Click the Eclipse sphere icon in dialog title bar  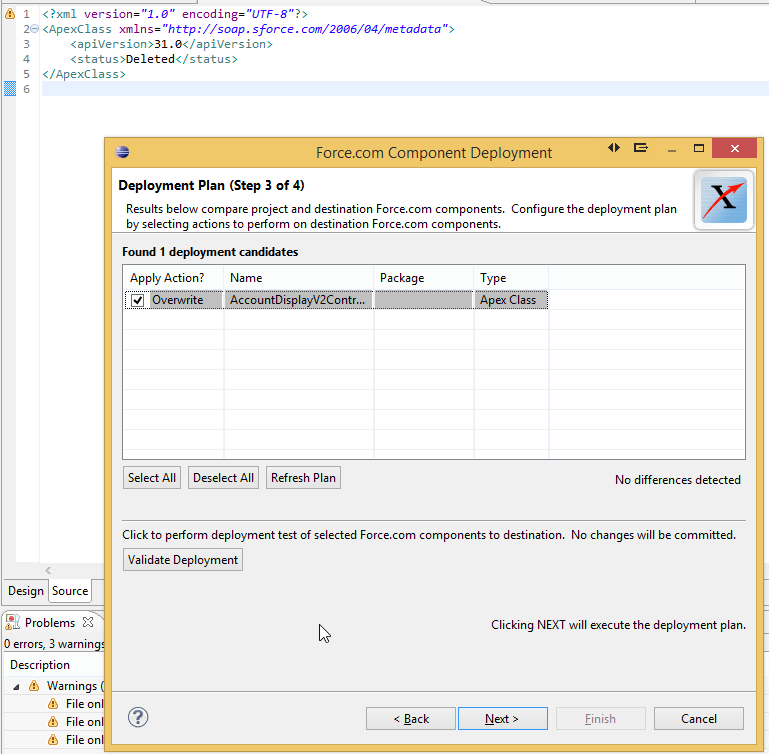coord(122,152)
